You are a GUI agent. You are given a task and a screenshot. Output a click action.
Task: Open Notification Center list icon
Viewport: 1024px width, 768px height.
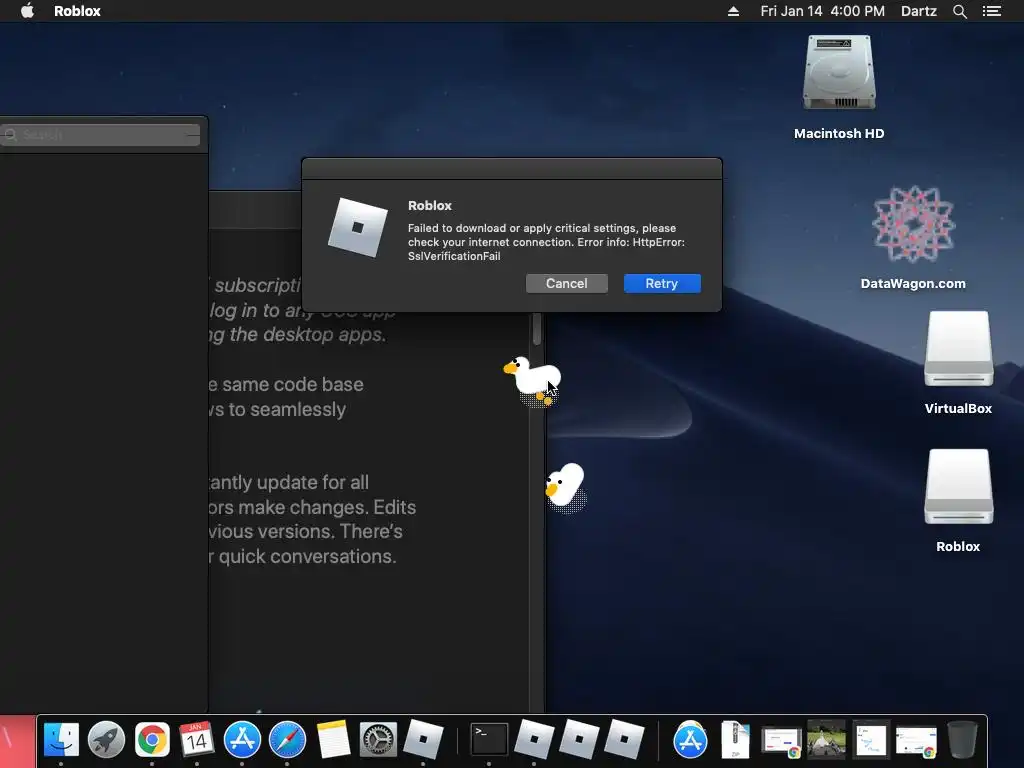pos(991,11)
